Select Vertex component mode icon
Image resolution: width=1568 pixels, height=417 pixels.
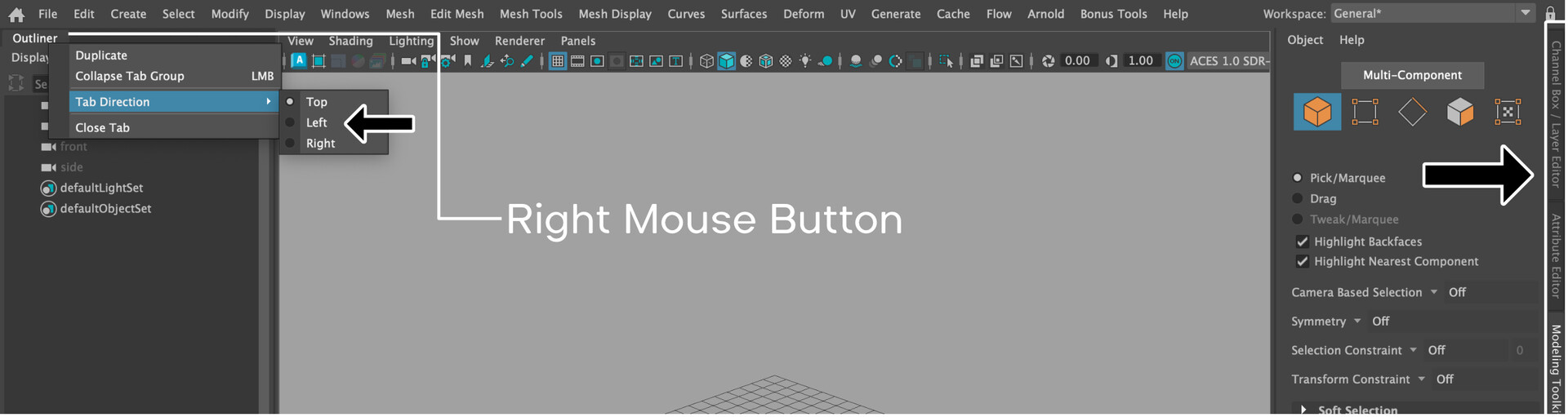pyautogui.click(x=1365, y=112)
